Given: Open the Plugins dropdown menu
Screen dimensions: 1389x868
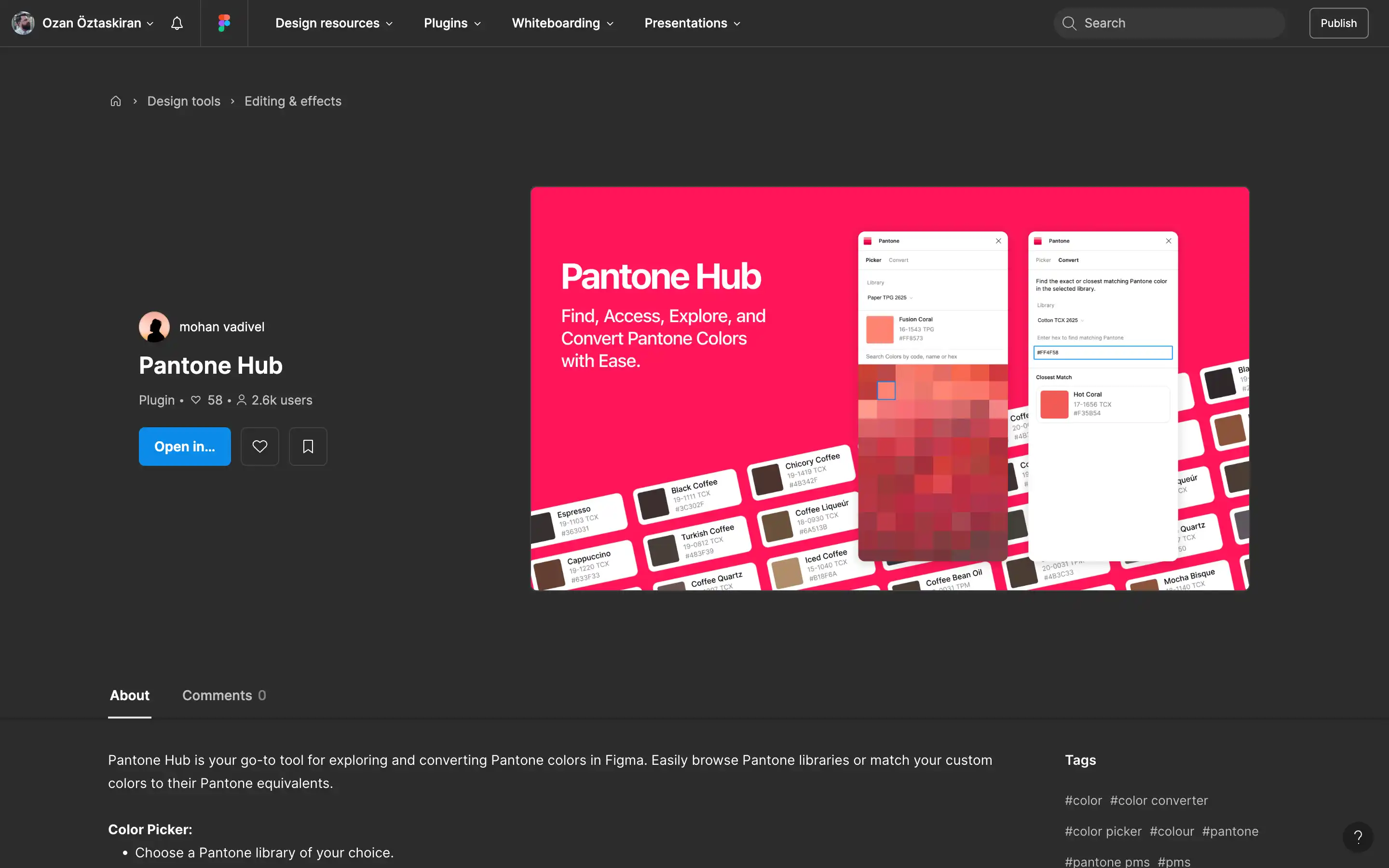Looking at the screenshot, I should pos(452,23).
